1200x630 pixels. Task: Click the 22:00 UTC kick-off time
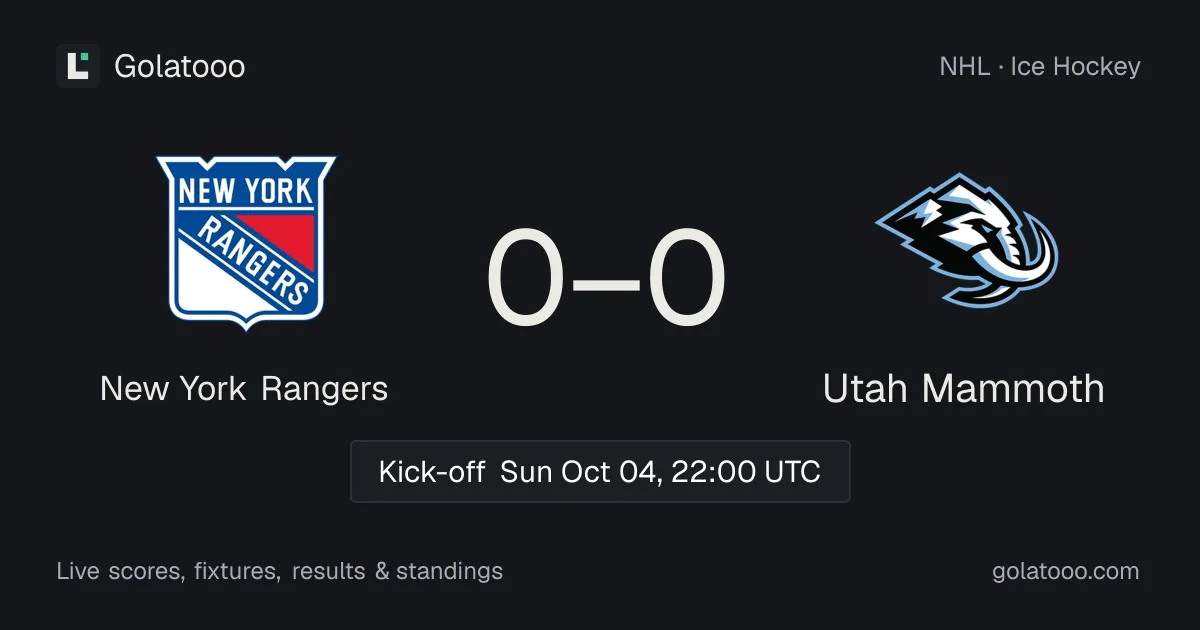tap(746, 471)
